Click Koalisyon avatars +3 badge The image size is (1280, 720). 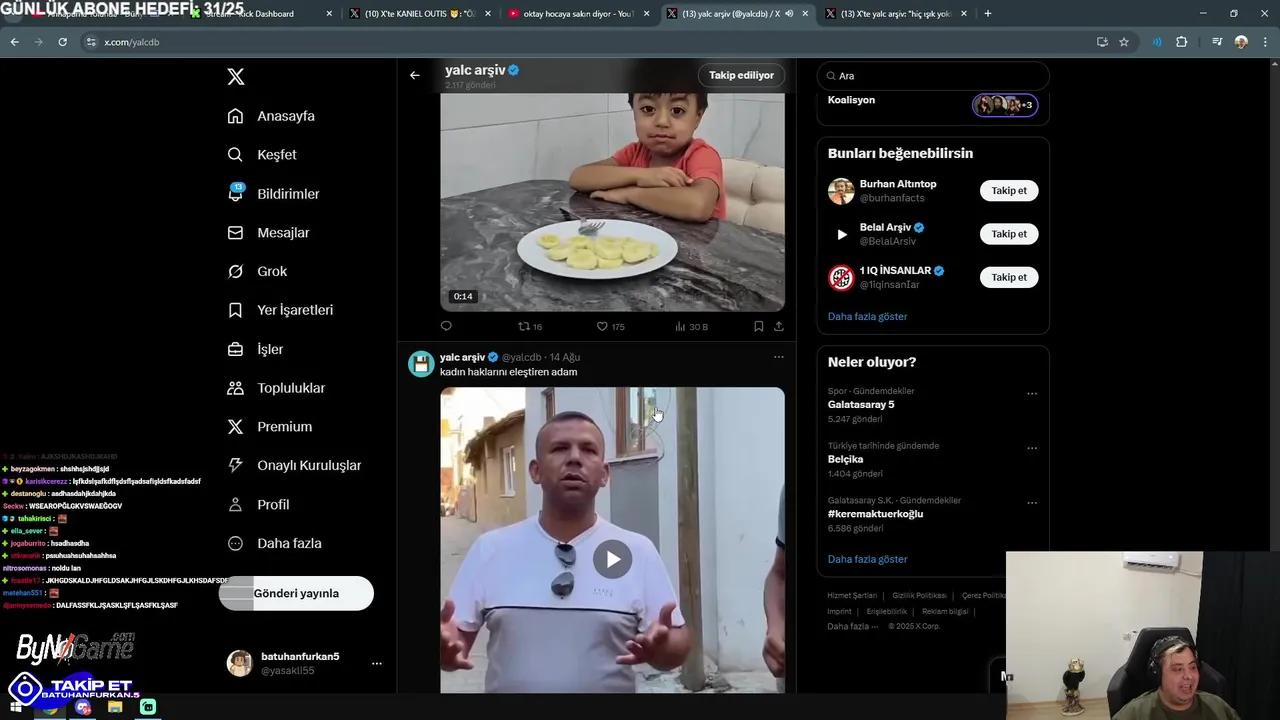tap(1005, 105)
